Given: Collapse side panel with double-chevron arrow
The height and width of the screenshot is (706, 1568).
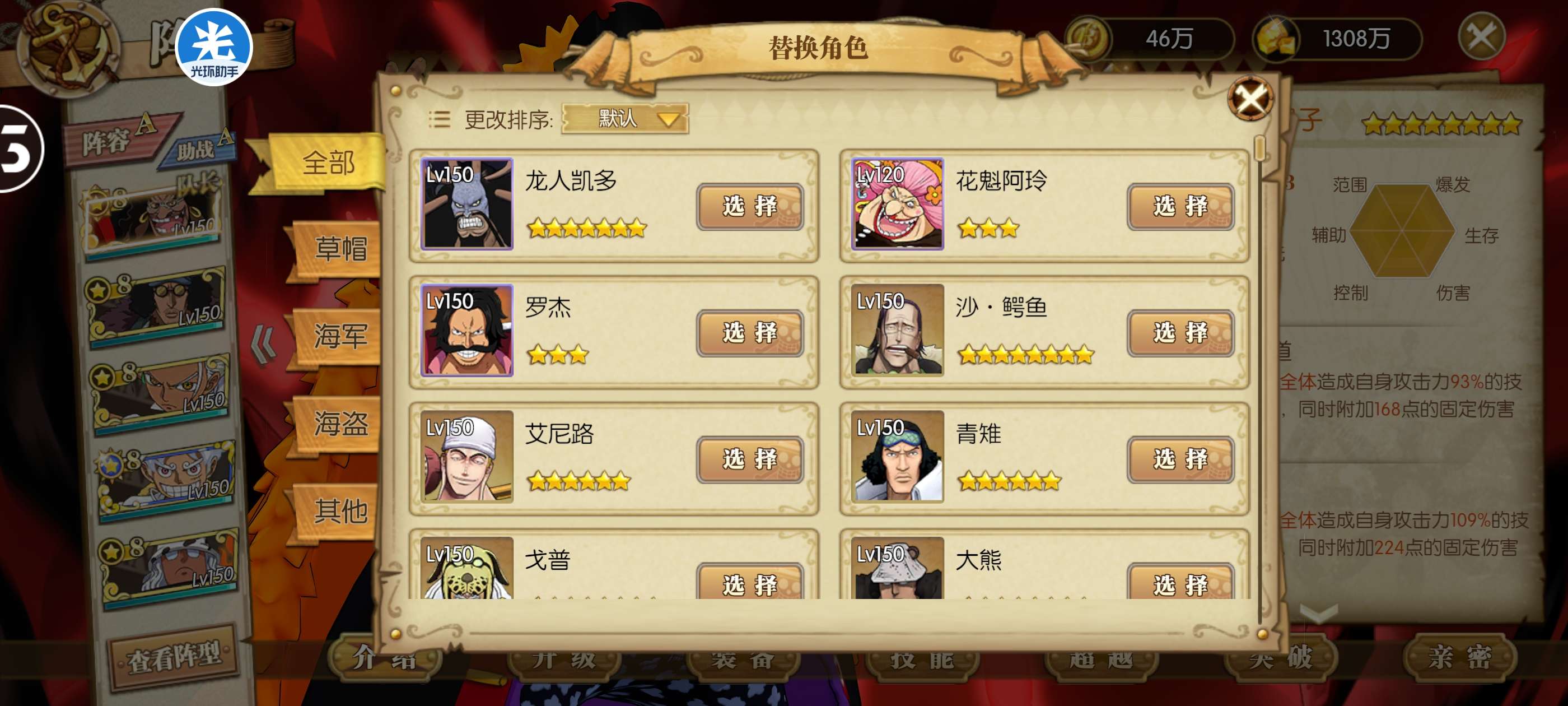Looking at the screenshot, I should tap(263, 344).
